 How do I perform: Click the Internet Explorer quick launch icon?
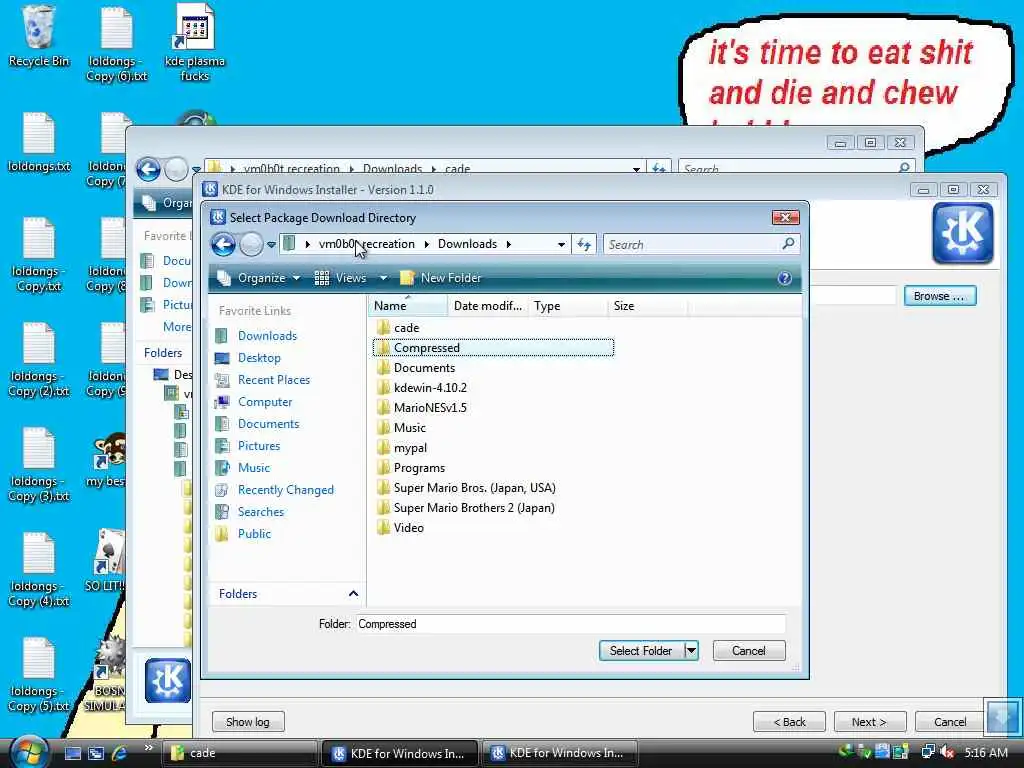120,753
